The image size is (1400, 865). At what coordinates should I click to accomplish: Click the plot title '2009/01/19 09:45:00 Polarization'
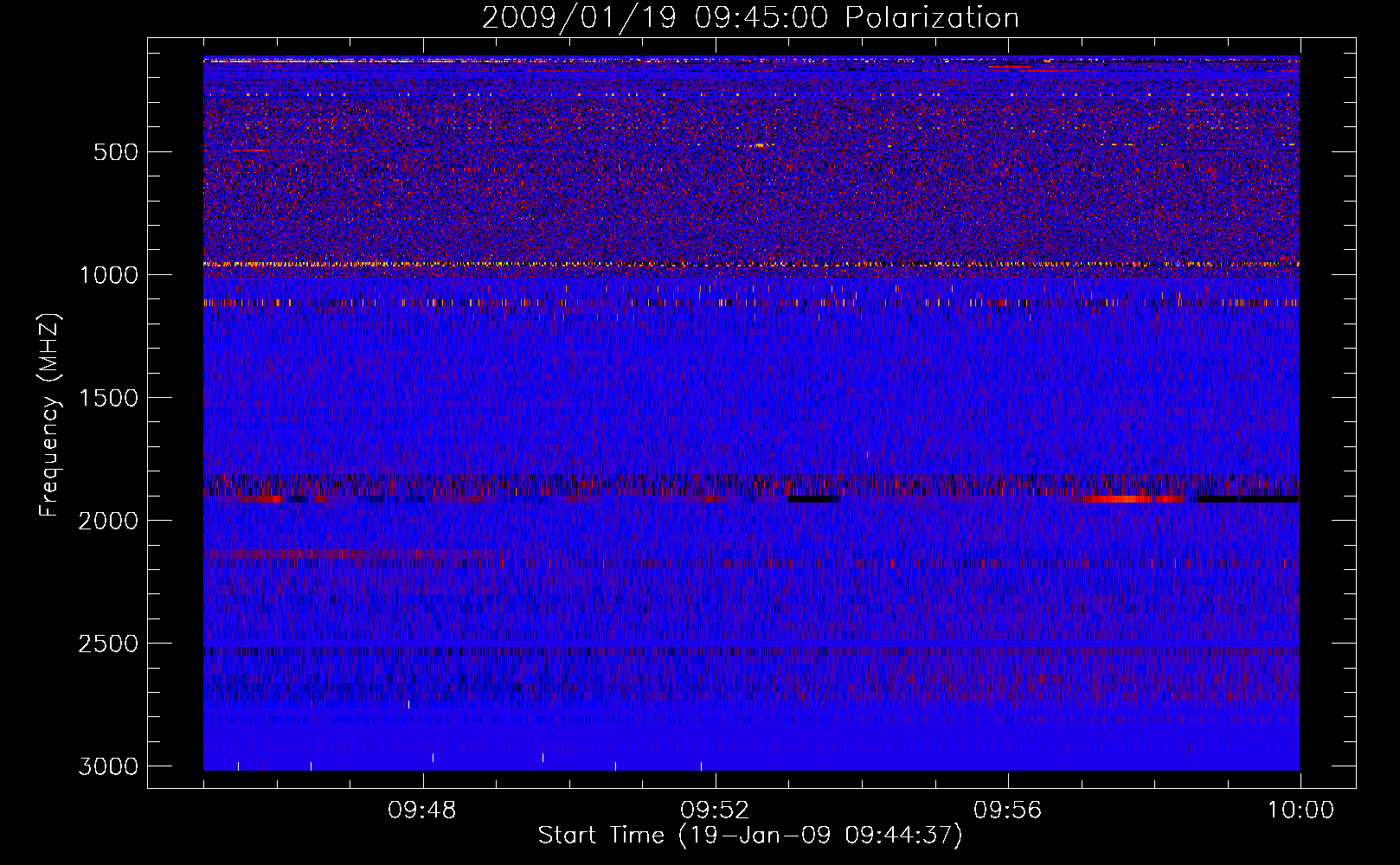click(x=750, y=17)
